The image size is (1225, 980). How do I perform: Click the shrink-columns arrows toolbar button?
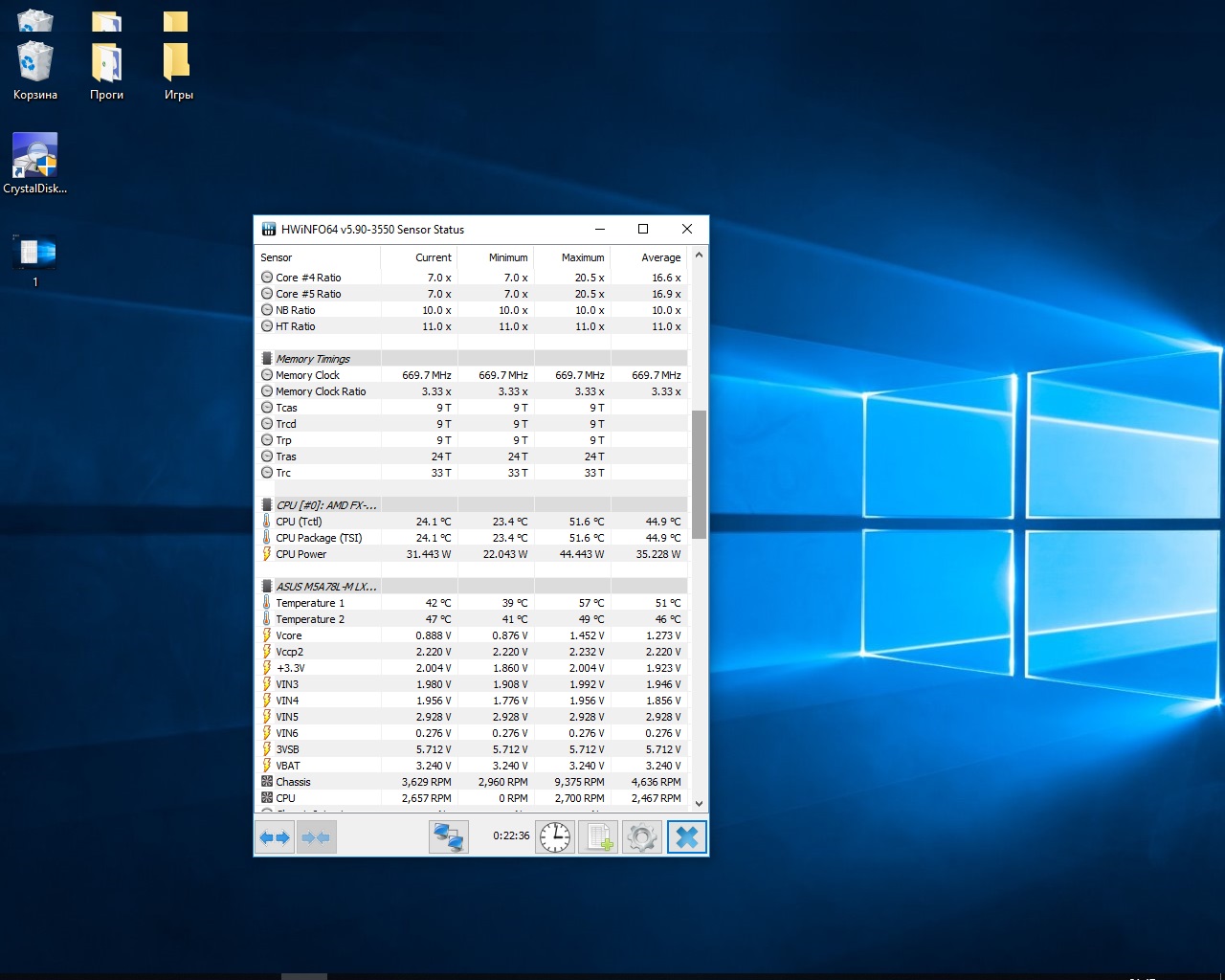316,837
